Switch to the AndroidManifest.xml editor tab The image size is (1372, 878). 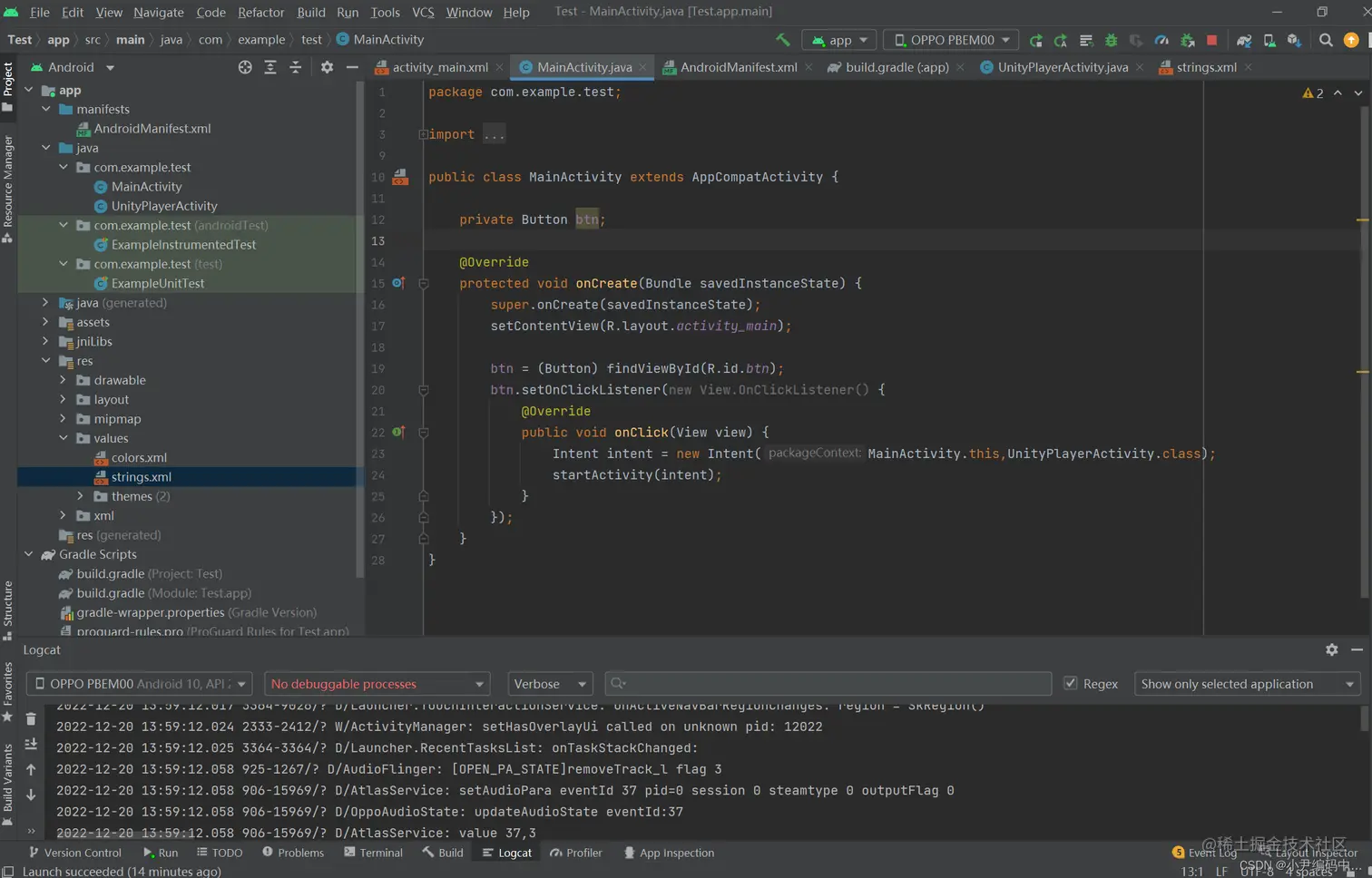pos(738,67)
